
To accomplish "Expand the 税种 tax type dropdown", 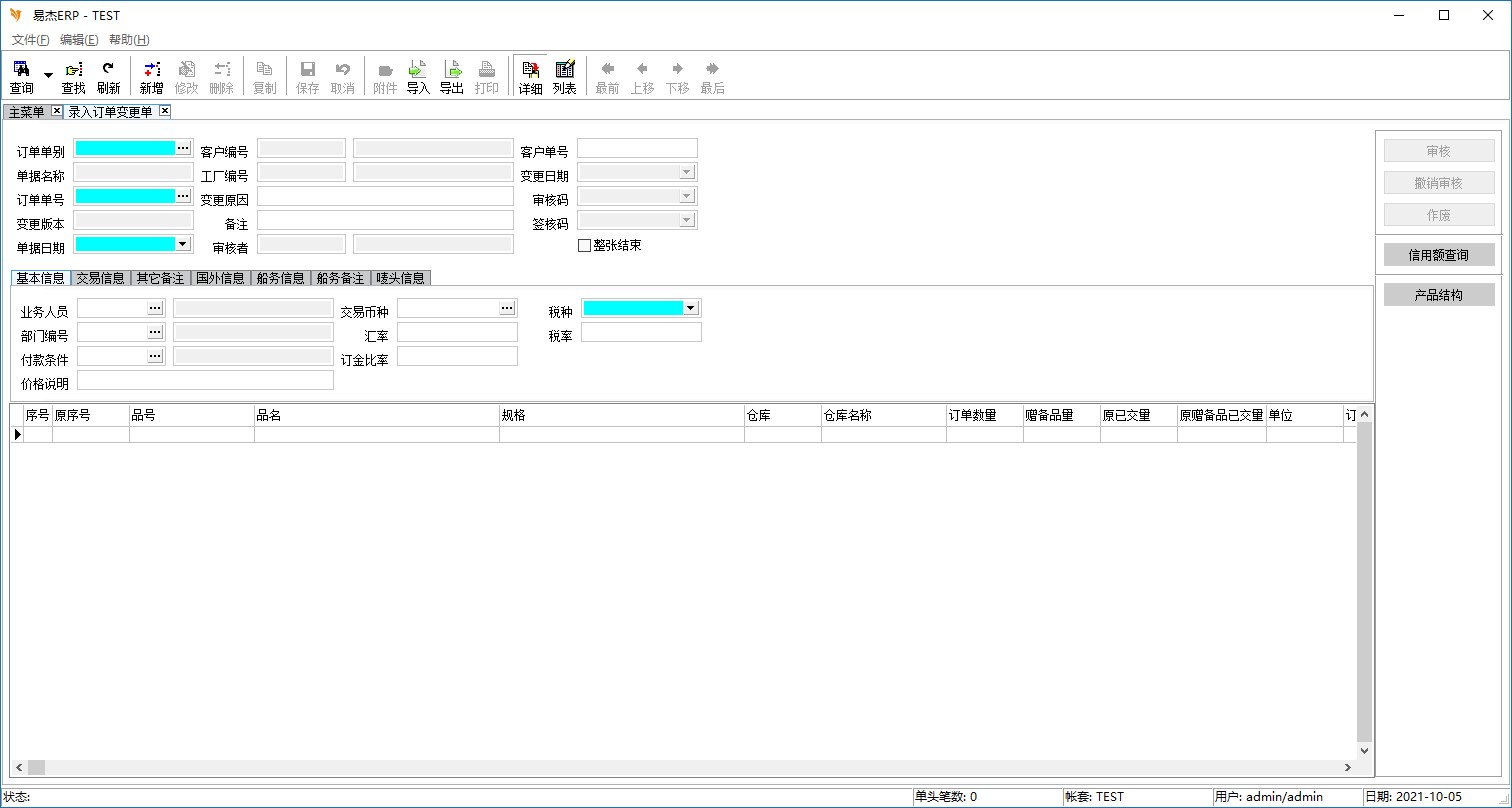I will click(690, 308).
